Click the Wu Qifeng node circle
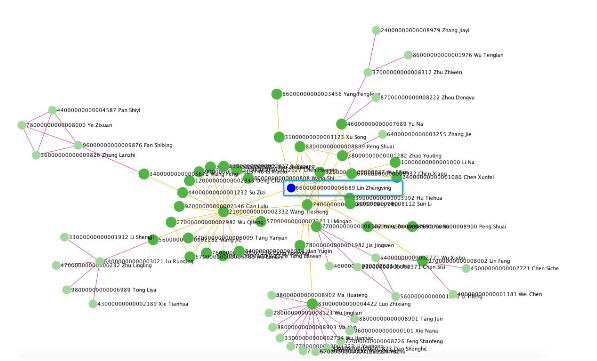 point(171,222)
